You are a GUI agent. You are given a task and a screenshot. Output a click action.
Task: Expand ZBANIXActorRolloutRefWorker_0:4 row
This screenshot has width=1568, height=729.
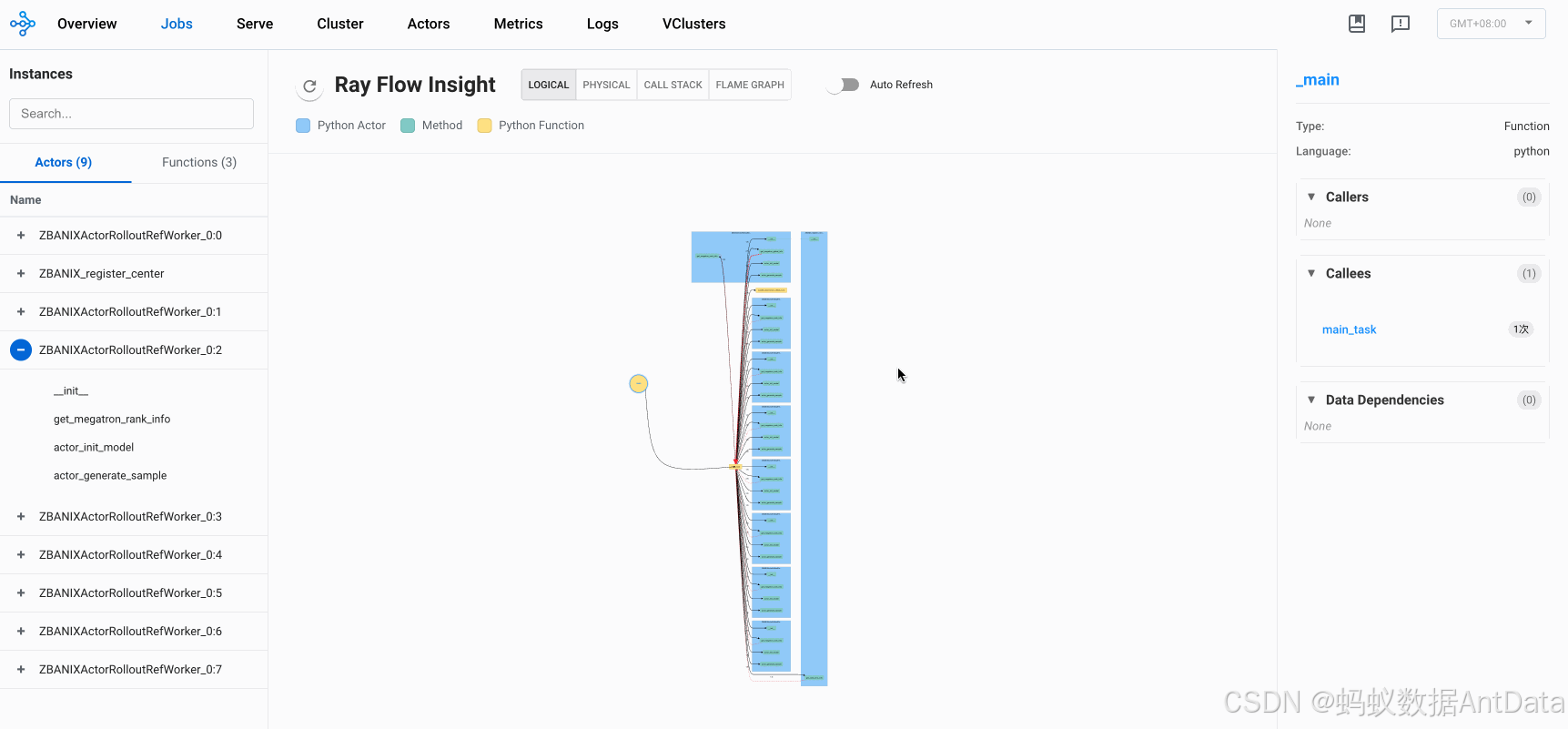tap(21, 555)
